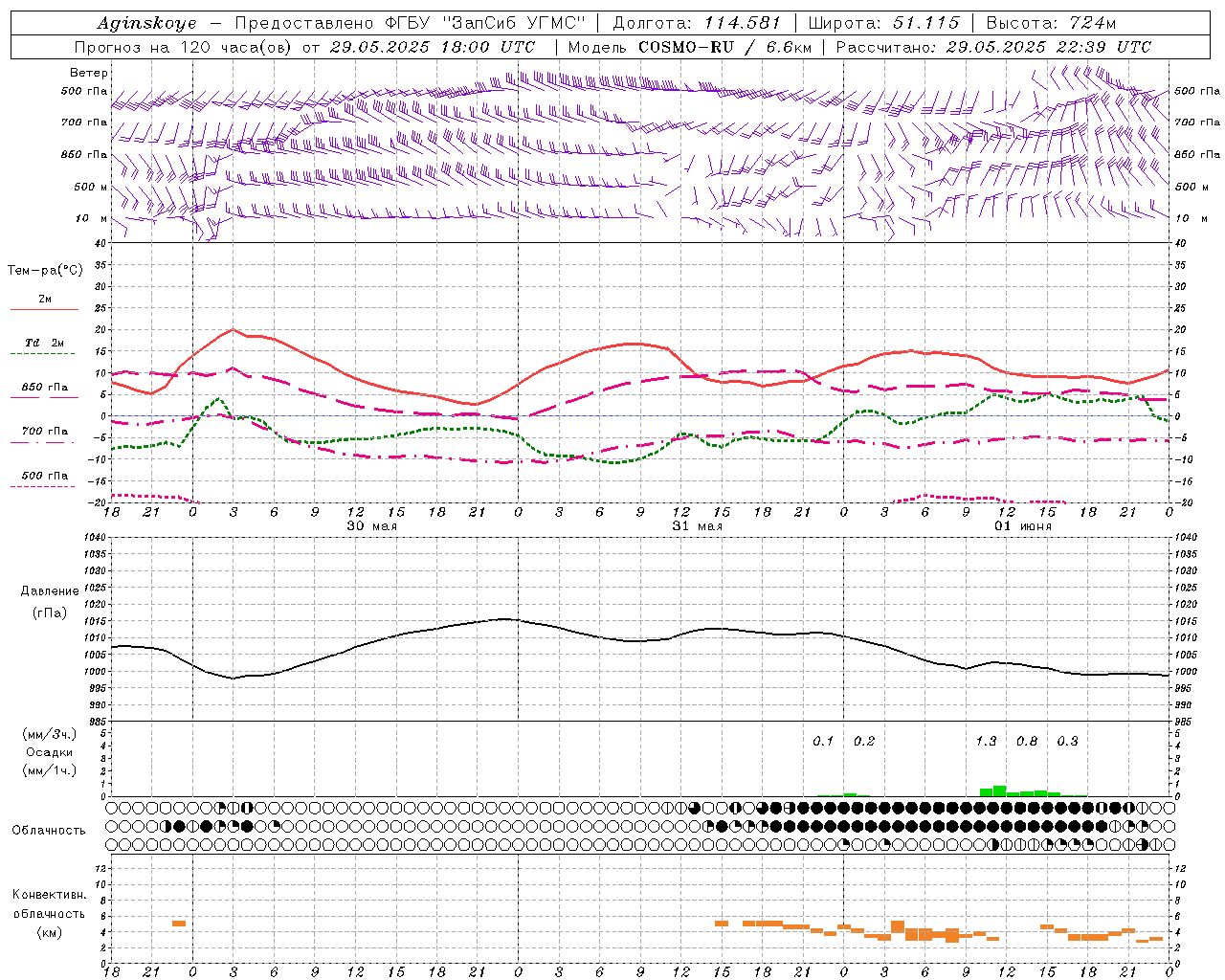Click the Облачность cloud cover label
1225x980 pixels.
pos(49,830)
